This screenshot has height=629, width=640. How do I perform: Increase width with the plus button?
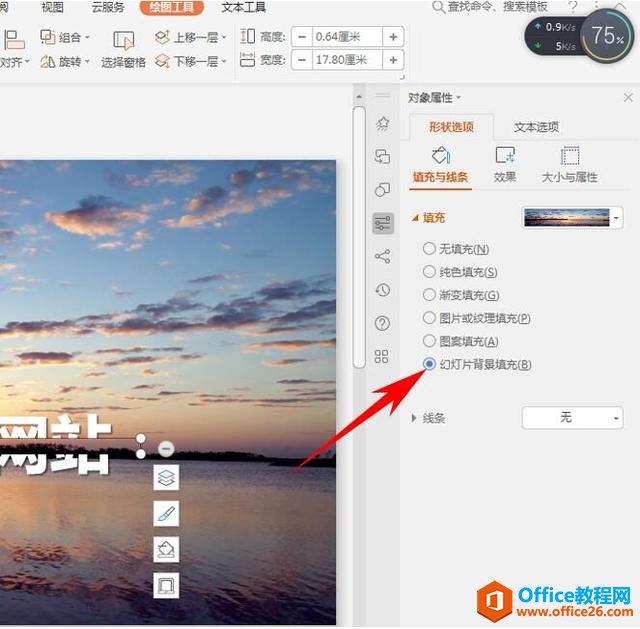point(393,60)
